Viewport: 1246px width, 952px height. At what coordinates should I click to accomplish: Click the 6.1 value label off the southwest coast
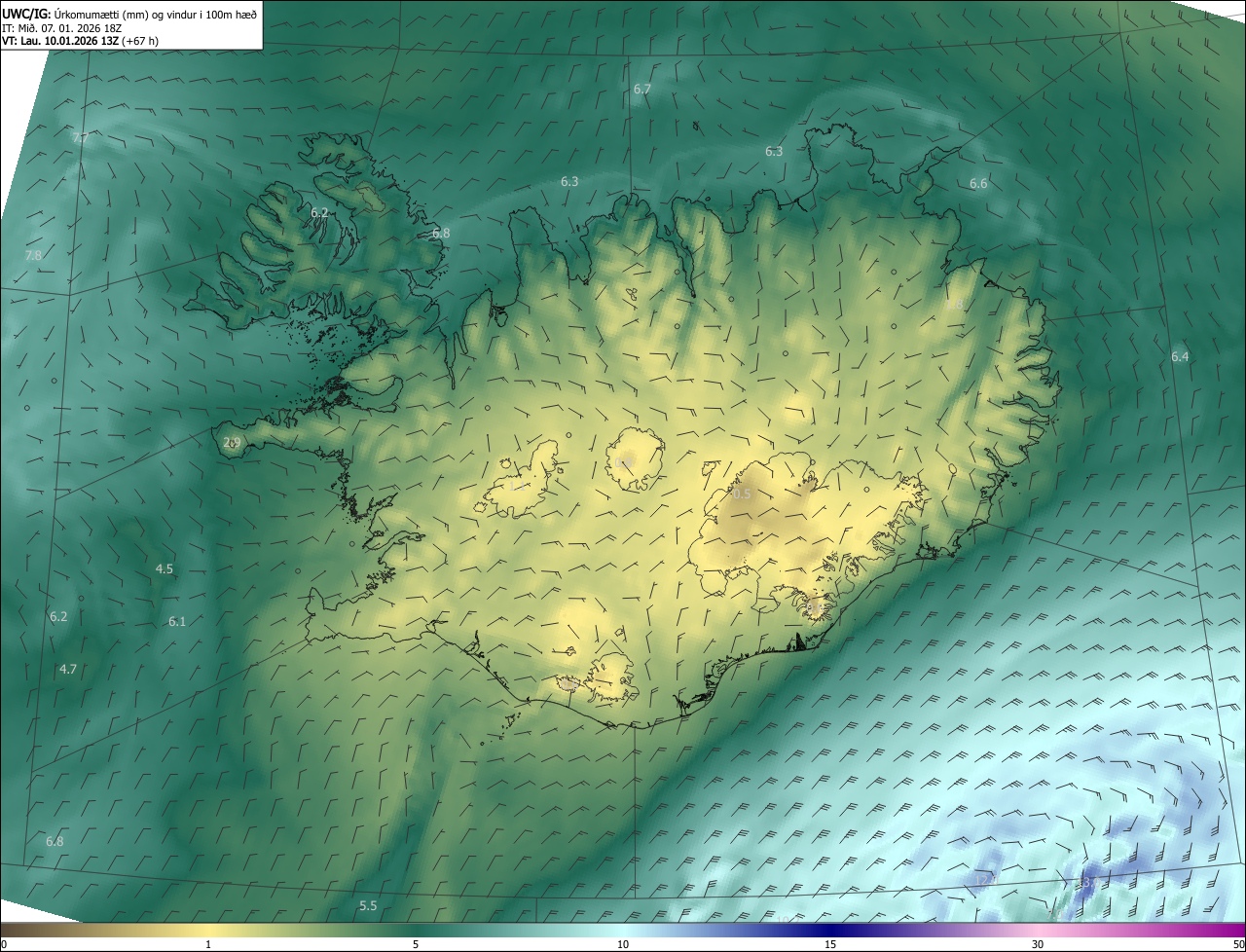point(177,621)
